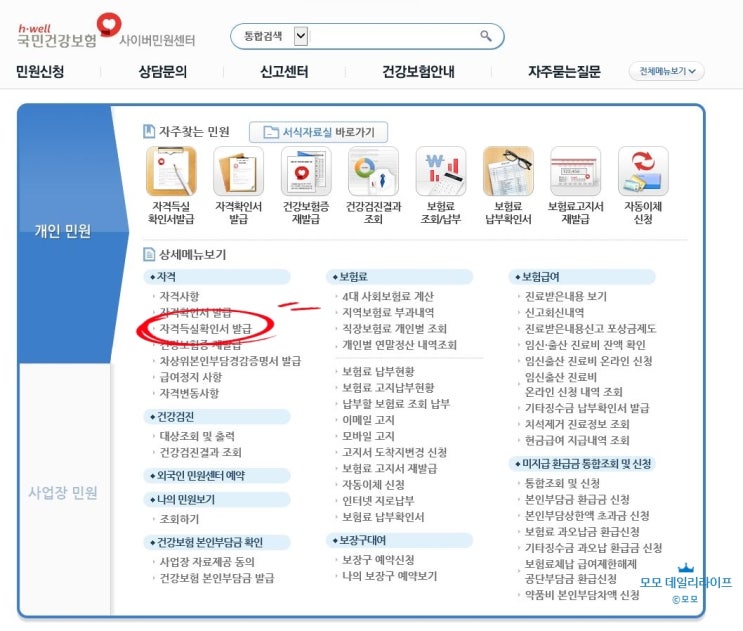Open the 임신·출산 진료비 잔액 확인 link
743x631 pixels.
[585, 344]
